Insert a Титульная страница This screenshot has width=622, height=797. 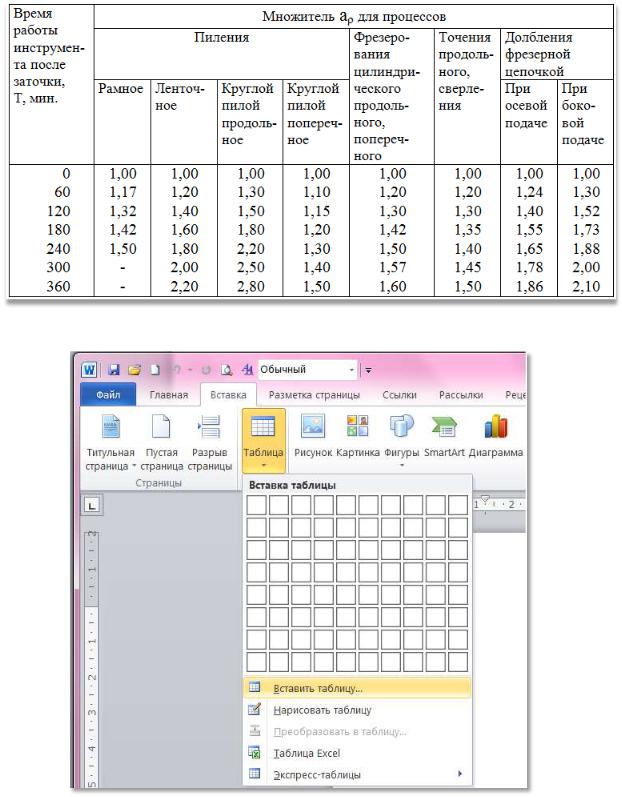coord(110,442)
